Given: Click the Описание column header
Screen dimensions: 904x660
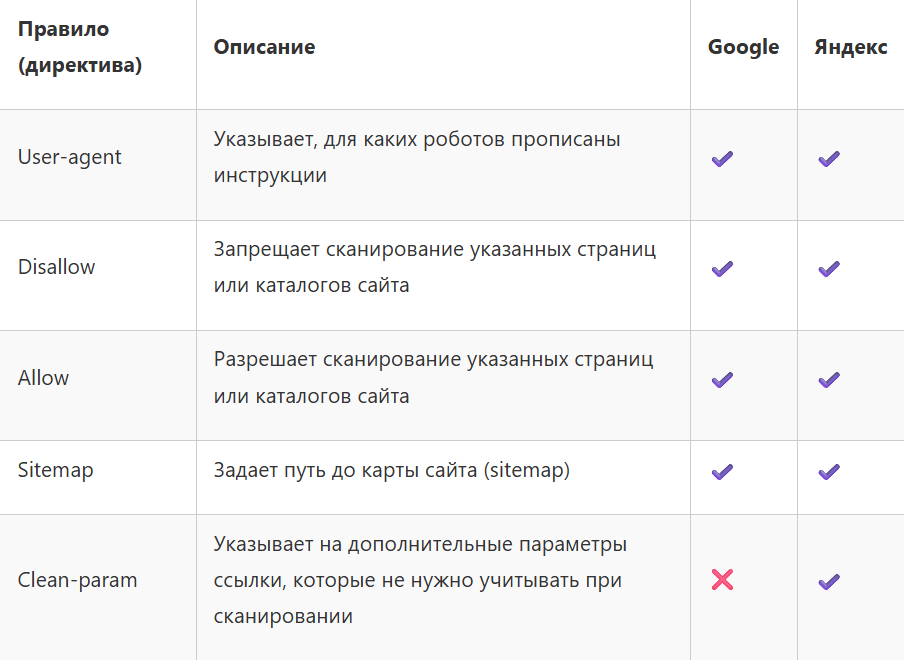Looking at the screenshot, I should [x=264, y=48].
